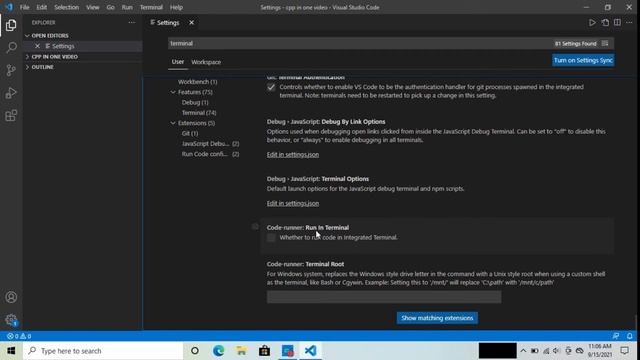Viewport: 640px width, 360px height.
Task: Open the Windows action center
Action: [x=624, y=351]
